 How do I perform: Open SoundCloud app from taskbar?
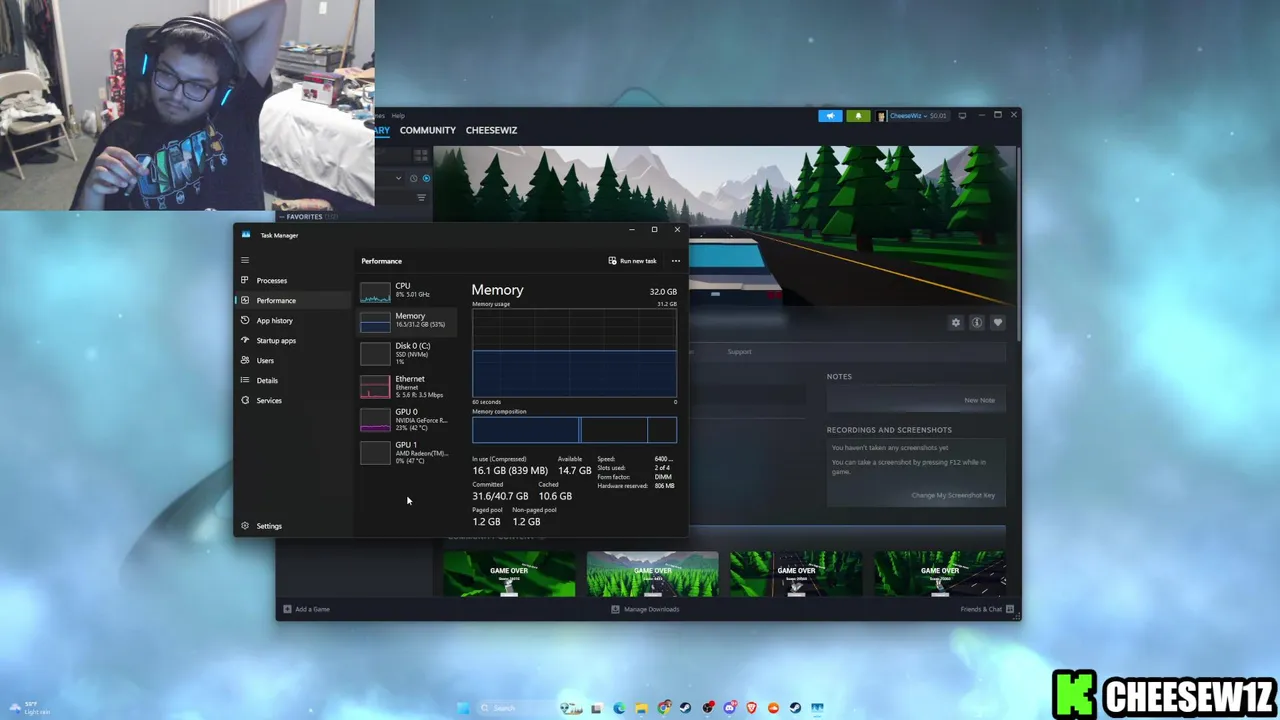[x=773, y=708]
